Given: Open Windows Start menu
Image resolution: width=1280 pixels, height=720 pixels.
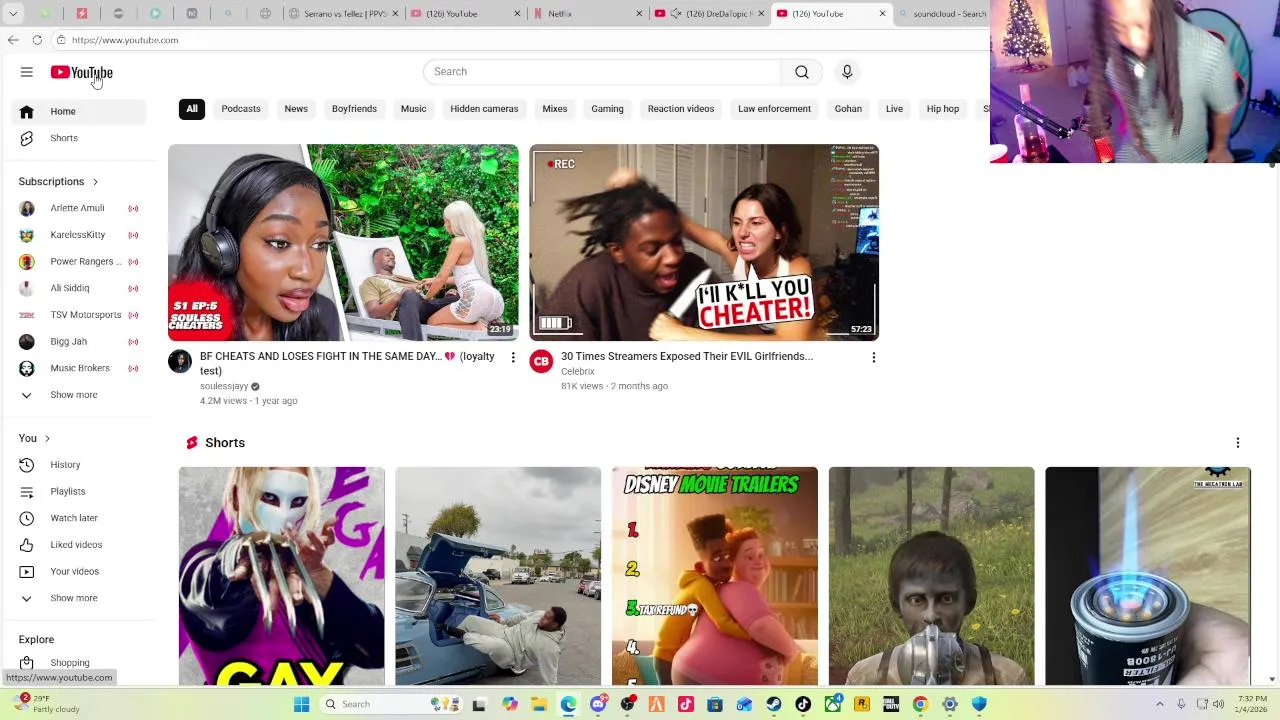Looking at the screenshot, I should click(301, 704).
